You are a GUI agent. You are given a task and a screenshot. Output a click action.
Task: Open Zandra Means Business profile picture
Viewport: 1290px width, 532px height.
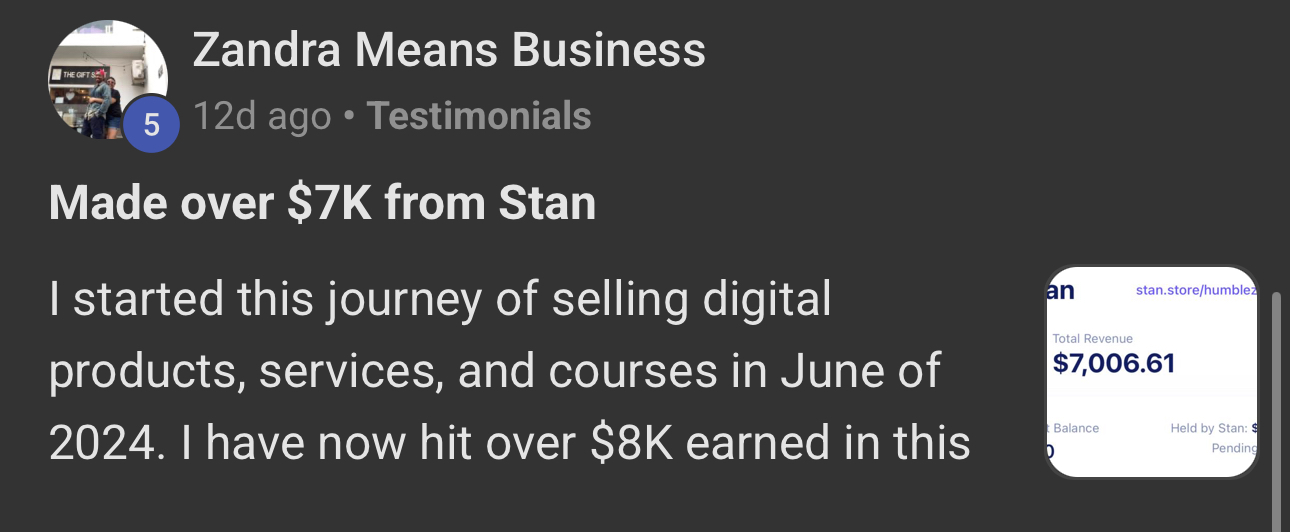(x=108, y=80)
